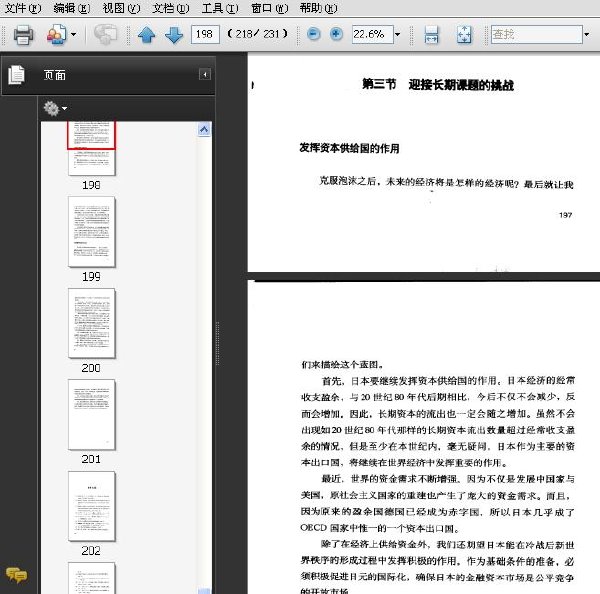Image resolution: width=600 pixels, height=594 pixels.
Task: Select page 200 thumbnail
Action: pos(91,323)
